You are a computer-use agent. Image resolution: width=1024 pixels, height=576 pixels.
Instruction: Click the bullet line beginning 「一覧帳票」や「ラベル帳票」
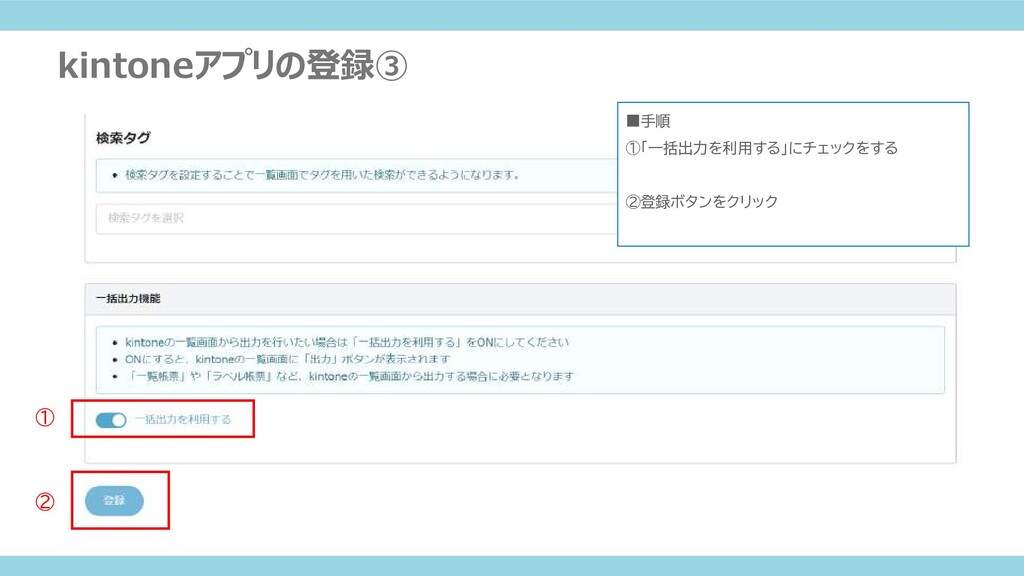(349, 376)
